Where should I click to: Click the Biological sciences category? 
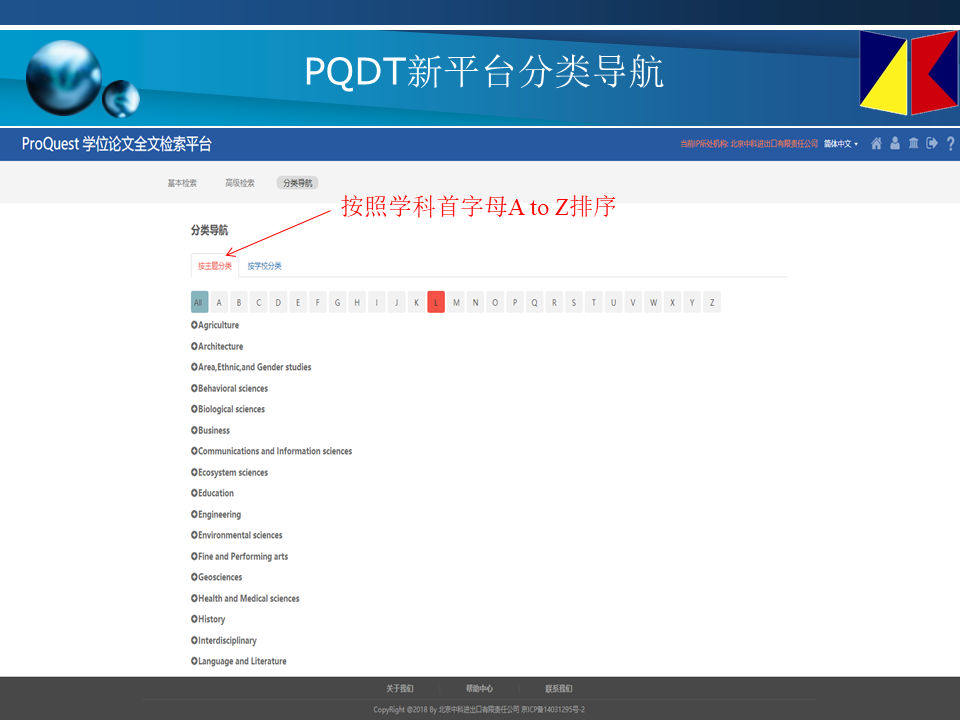[231, 409]
